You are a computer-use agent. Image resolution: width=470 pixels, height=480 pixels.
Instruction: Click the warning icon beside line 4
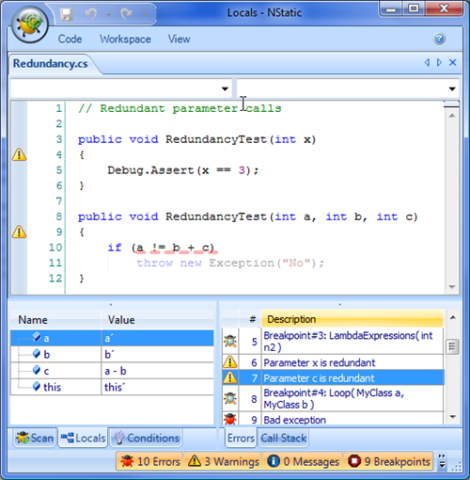(x=19, y=155)
